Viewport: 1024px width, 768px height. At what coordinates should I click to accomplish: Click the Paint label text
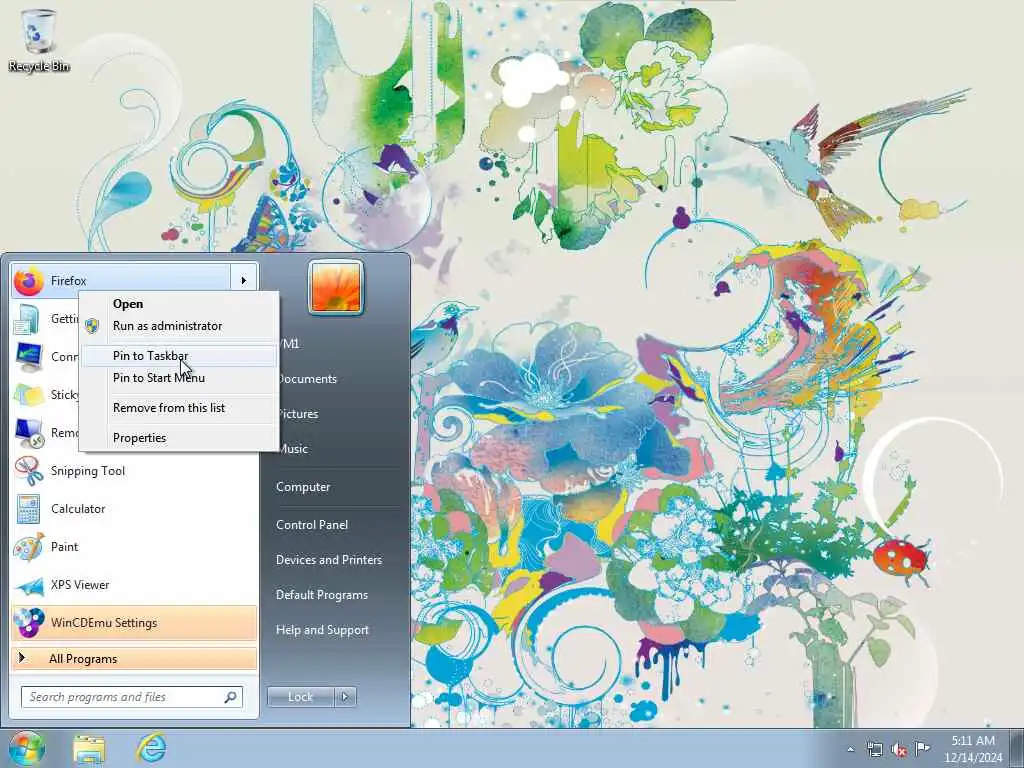tap(64, 547)
